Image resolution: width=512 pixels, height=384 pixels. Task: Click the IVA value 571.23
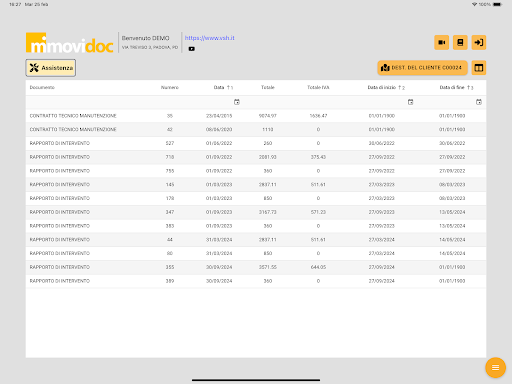pos(318,212)
